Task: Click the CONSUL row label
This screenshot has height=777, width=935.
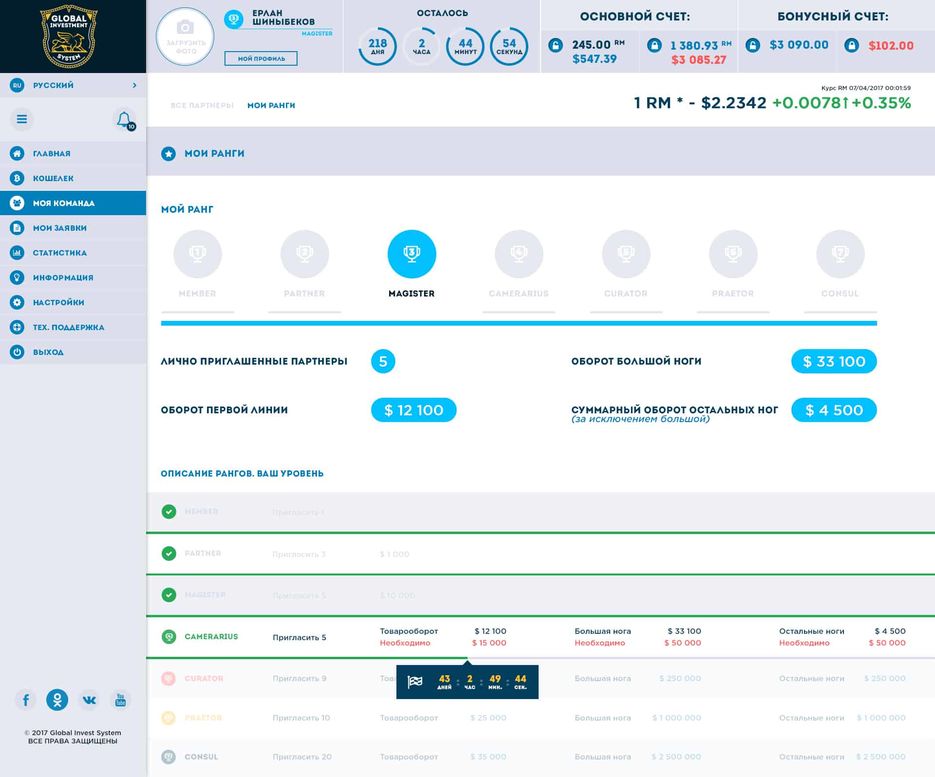Action: tap(202, 757)
